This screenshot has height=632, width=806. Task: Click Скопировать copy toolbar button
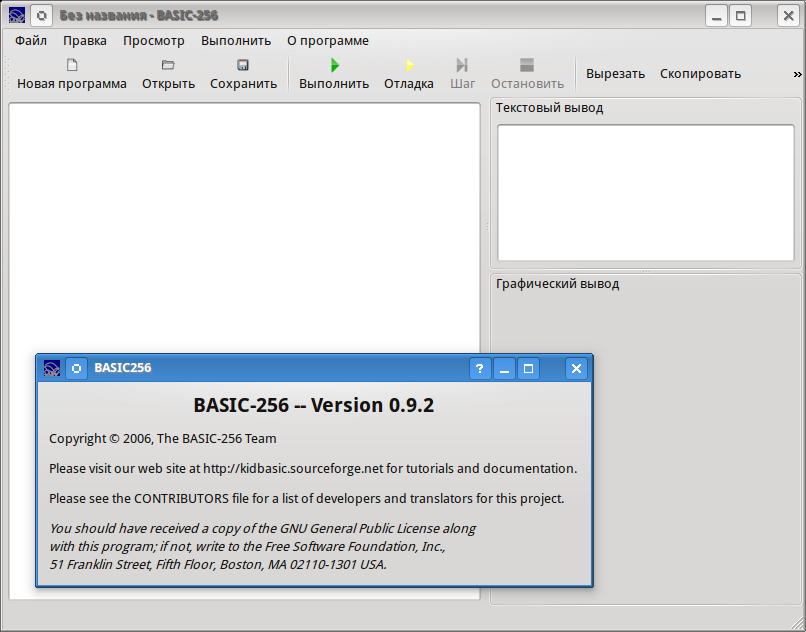(x=700, y=74)
